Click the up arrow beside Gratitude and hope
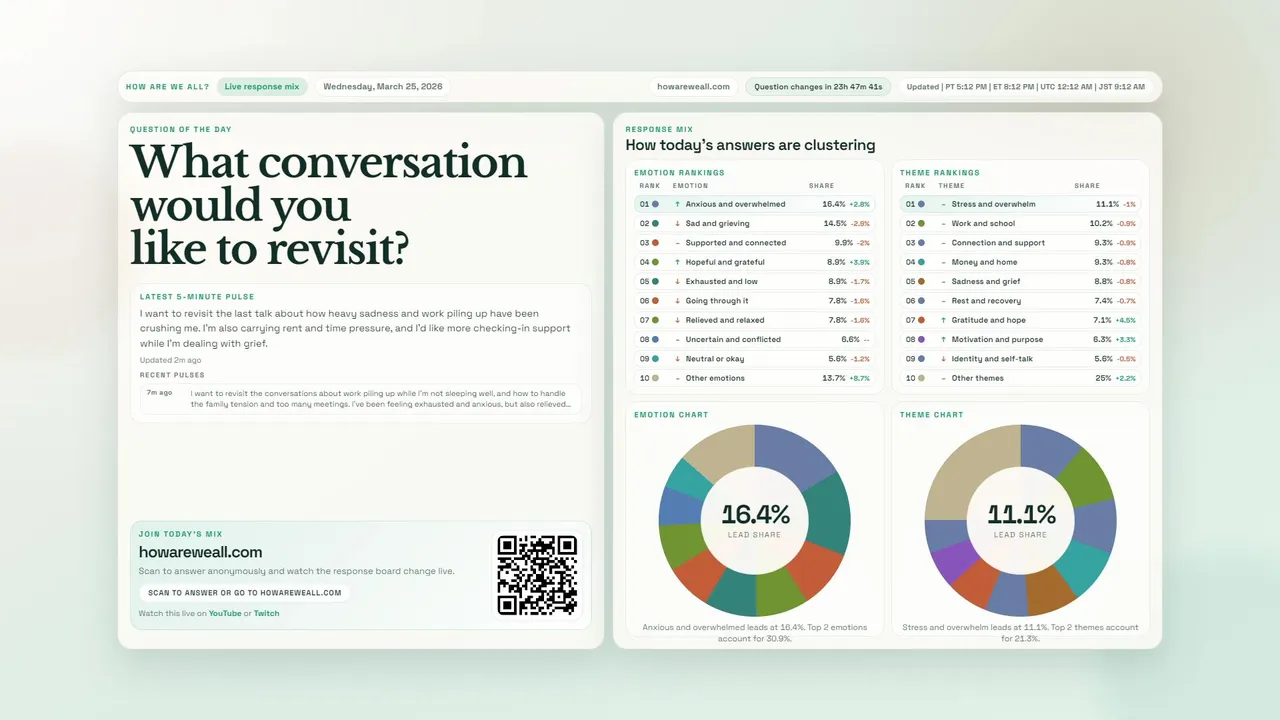 (x=944, y=320)
